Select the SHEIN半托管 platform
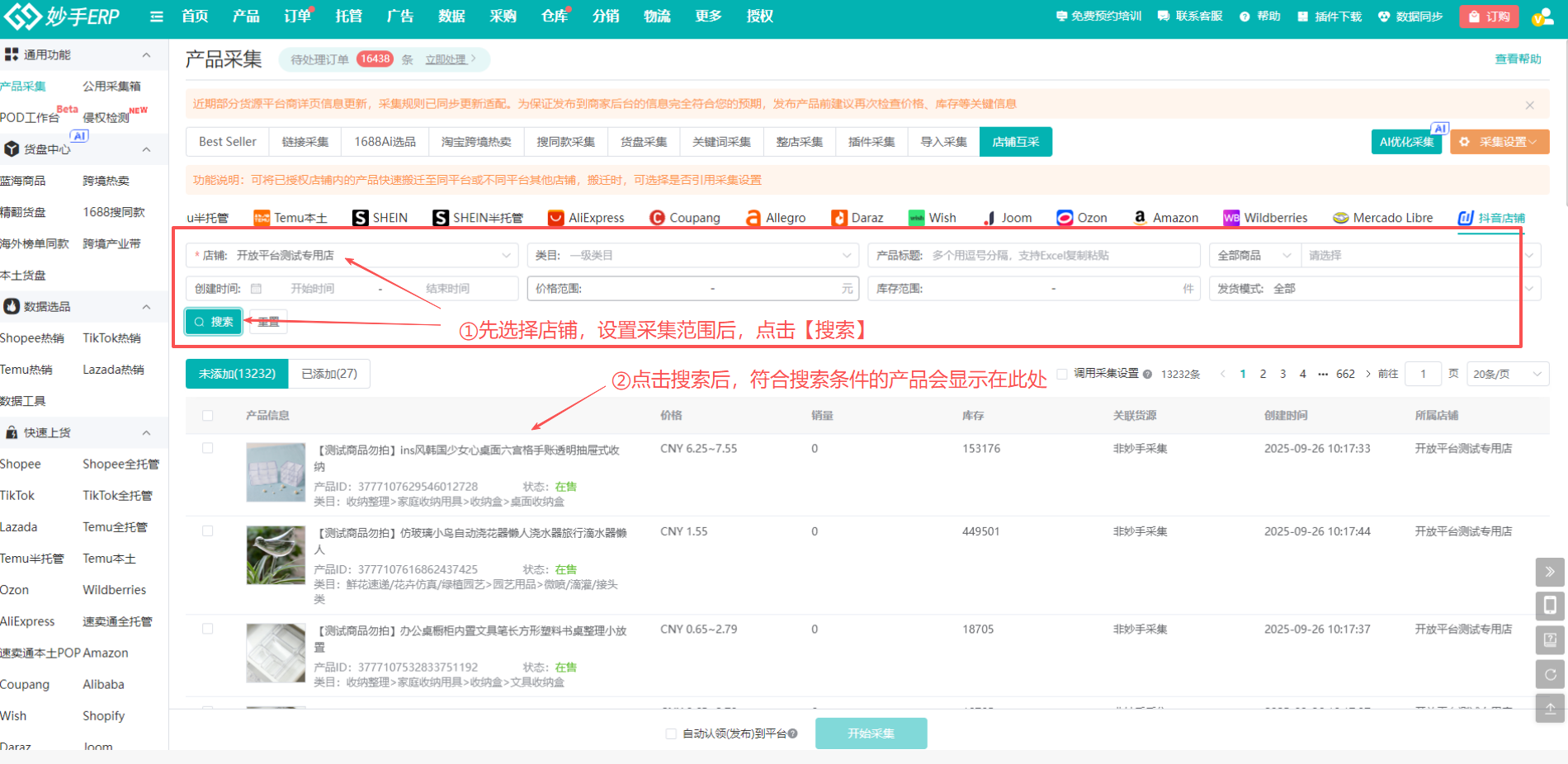This screenshot has height=764, width=1568. point(478,218)
